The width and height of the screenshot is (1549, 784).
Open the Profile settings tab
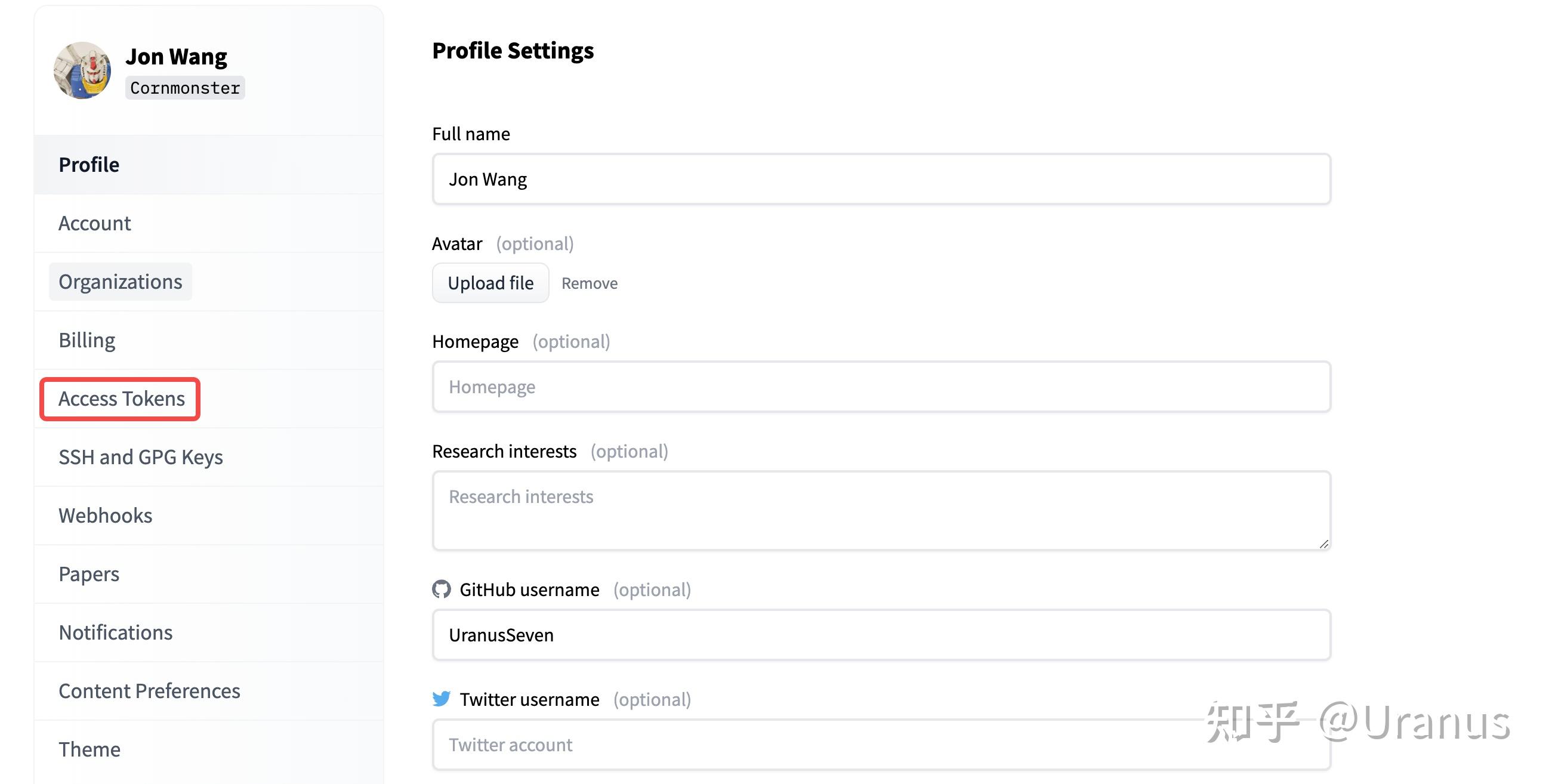pos(89,165)
